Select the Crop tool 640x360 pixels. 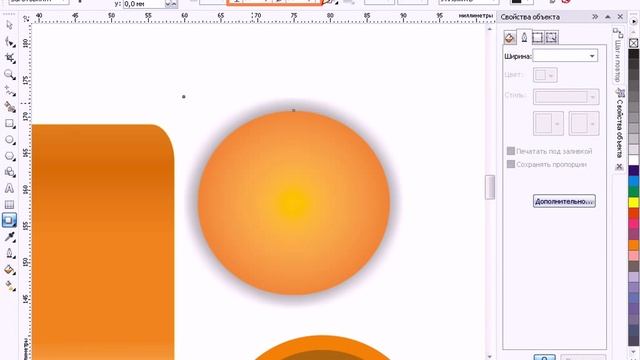coord(10,58)
